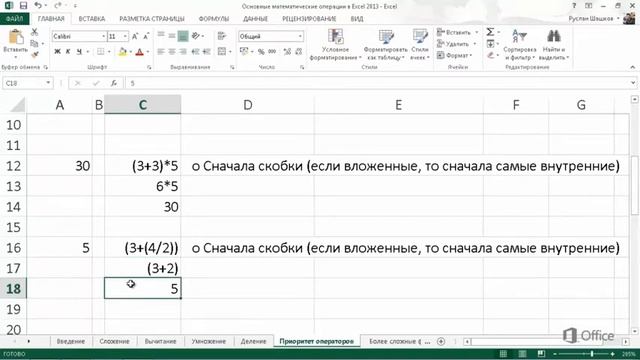Click the Increase Indent icon
The image size is (640, 360).
pyautogui.click(x=207, y=51)
